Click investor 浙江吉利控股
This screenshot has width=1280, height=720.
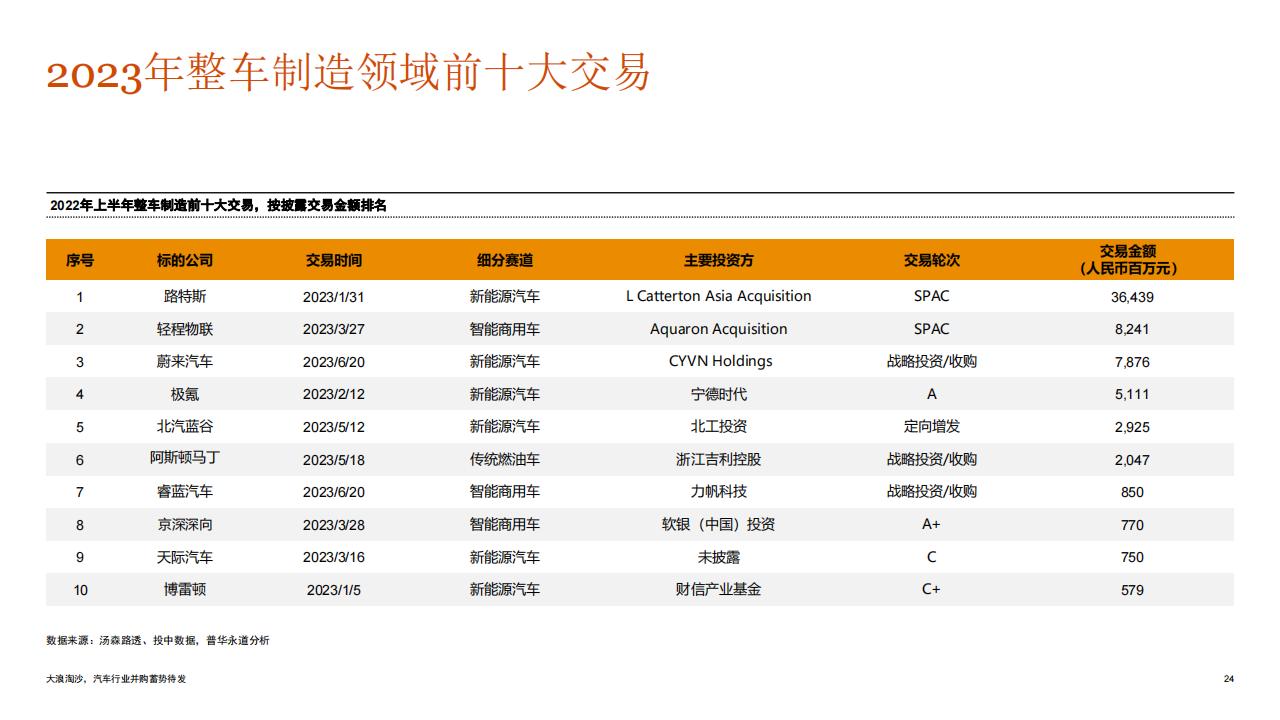pyautogui.click(x=719, y=459)
